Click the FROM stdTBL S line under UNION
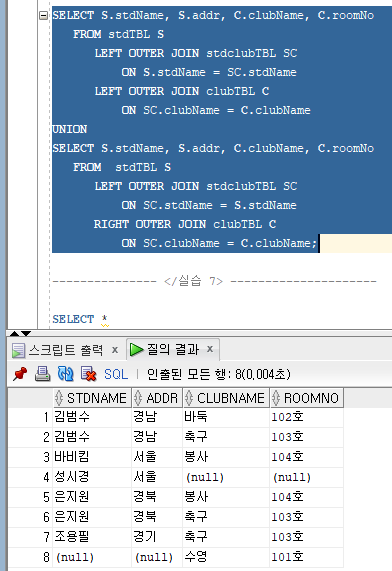 pos(122,168)
